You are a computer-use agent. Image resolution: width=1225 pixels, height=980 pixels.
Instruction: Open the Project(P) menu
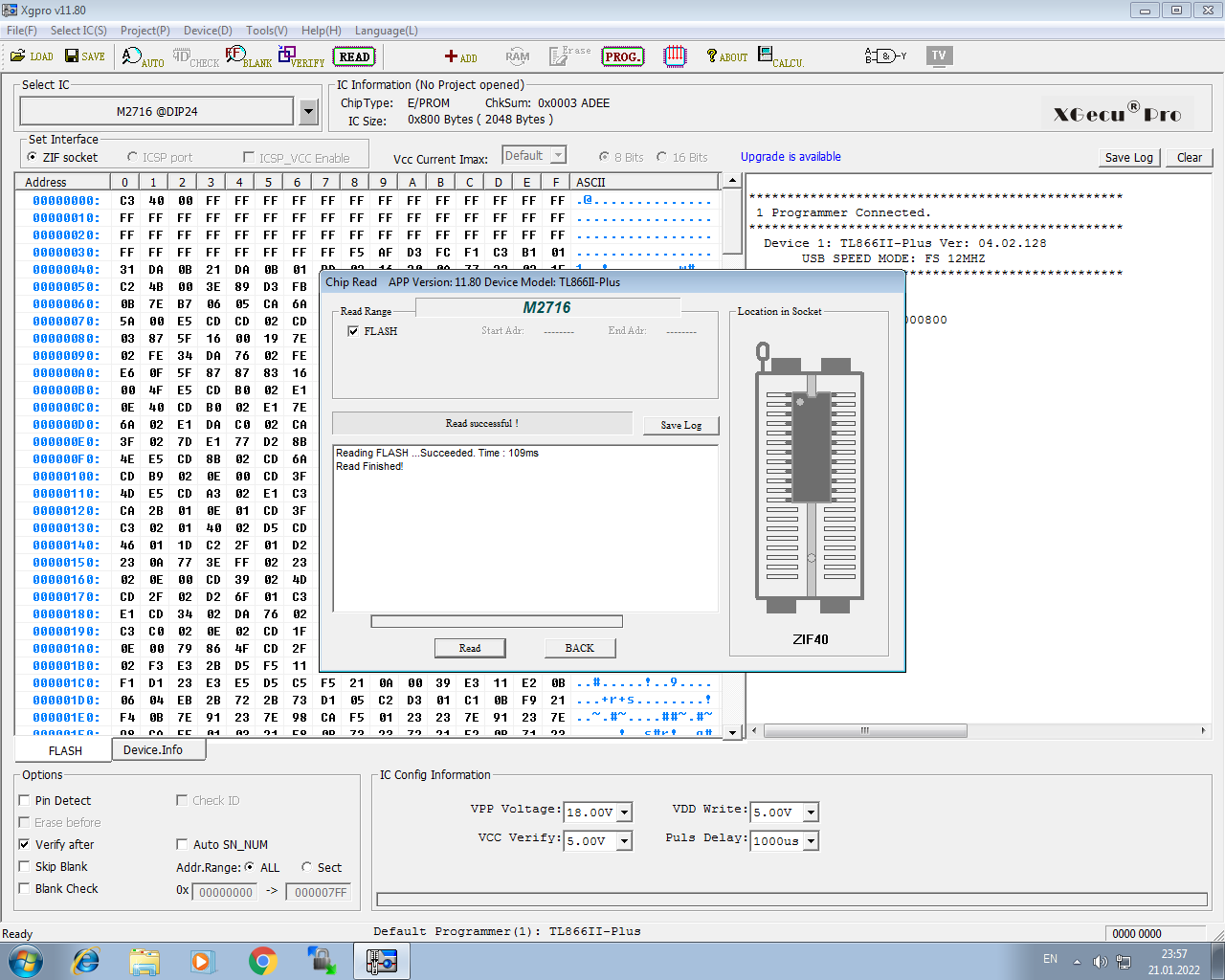145,31
